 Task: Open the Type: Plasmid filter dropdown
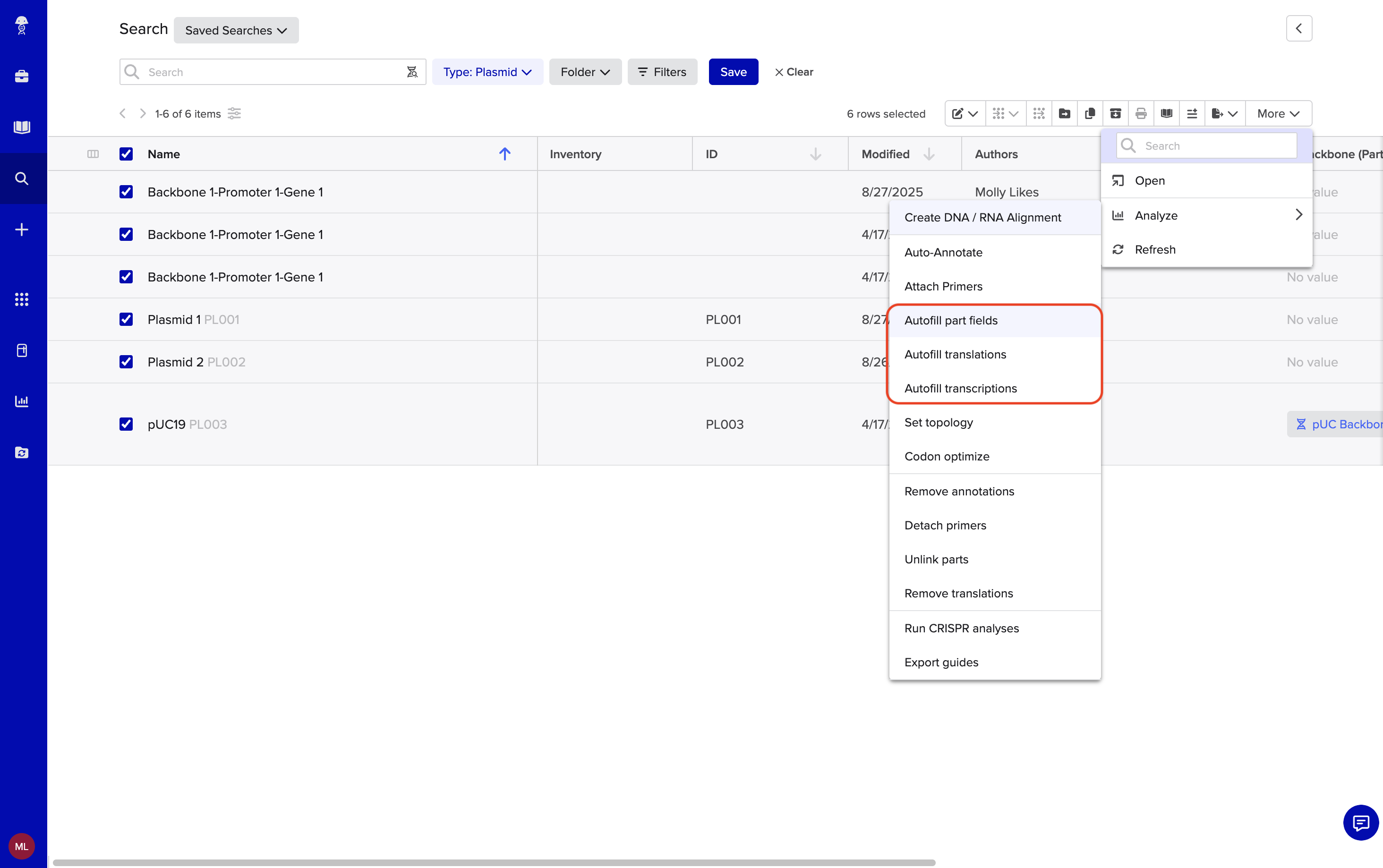(487, 72)
